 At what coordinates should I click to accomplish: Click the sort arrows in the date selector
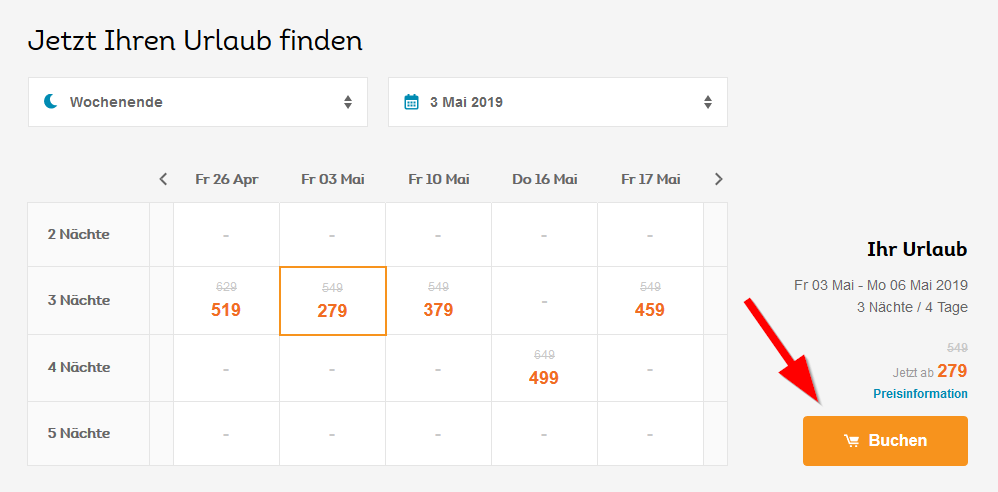708,102
